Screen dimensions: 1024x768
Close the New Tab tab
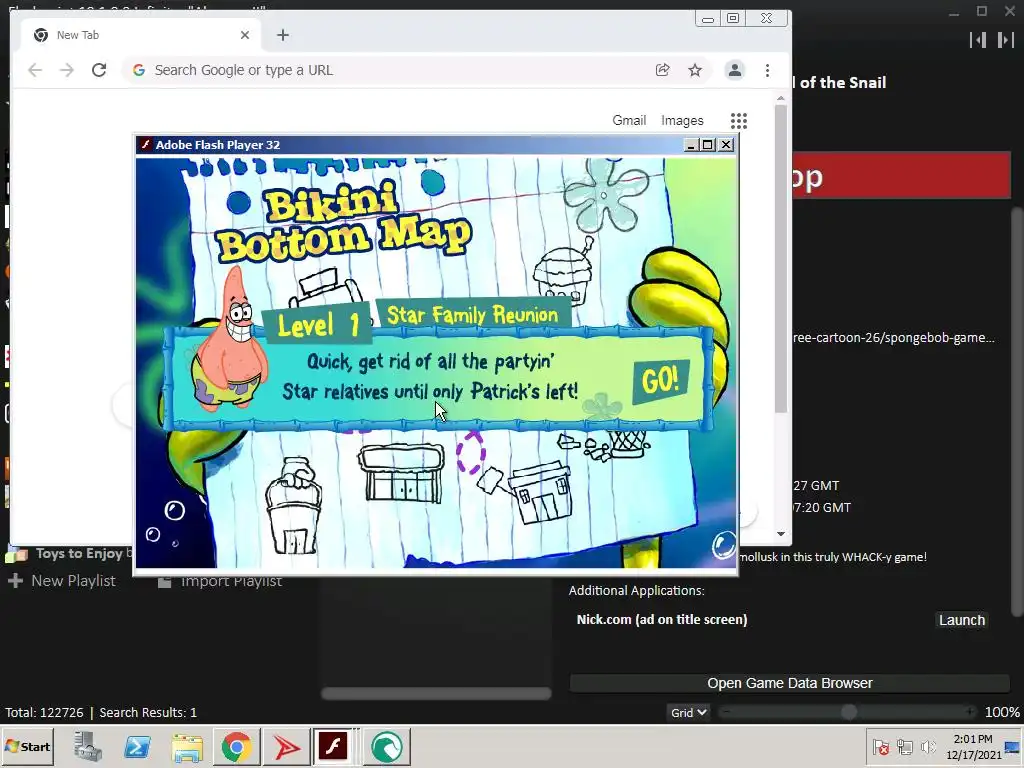(245, 35)
